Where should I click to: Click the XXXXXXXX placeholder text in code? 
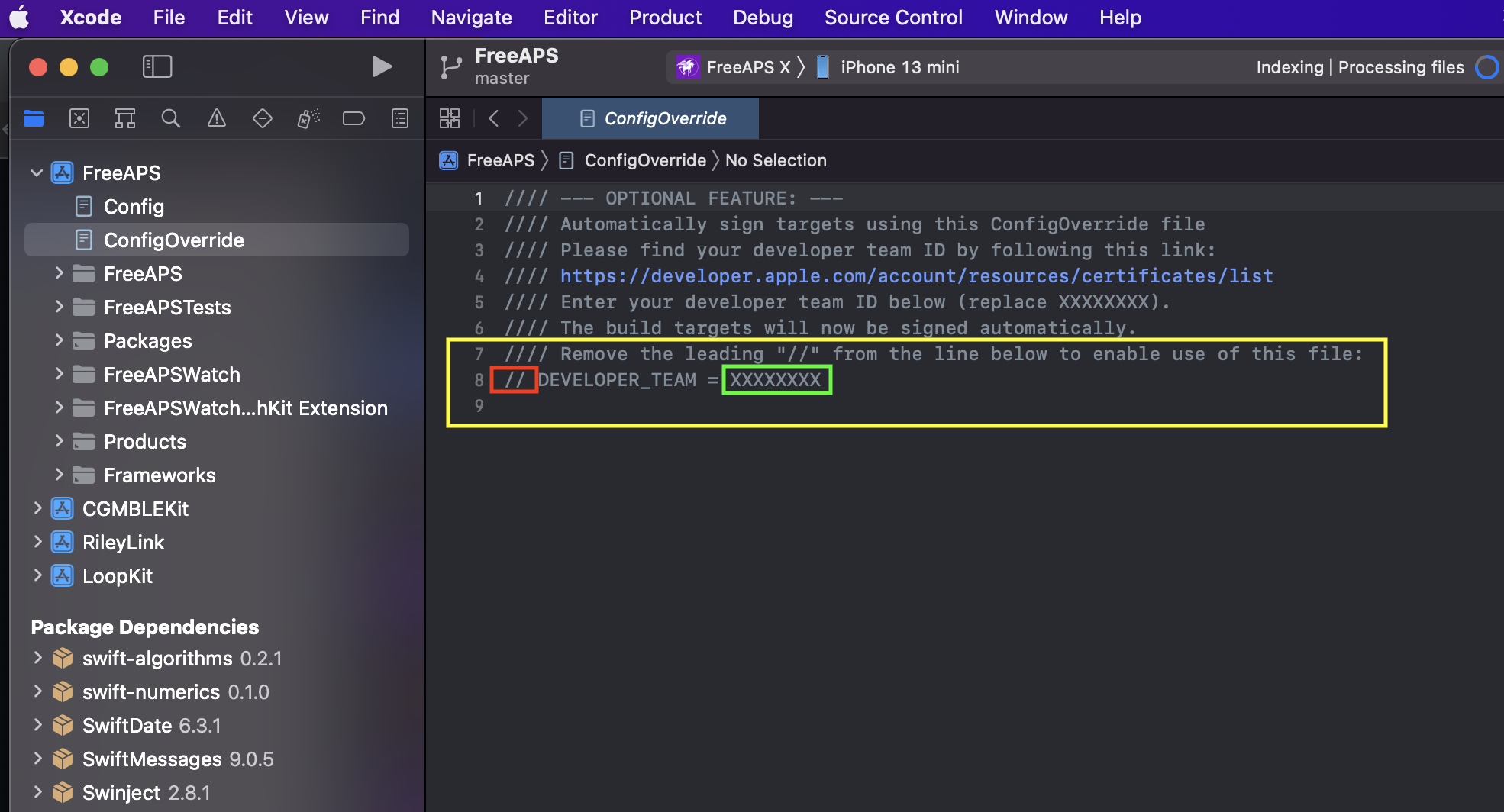(775, 379)
